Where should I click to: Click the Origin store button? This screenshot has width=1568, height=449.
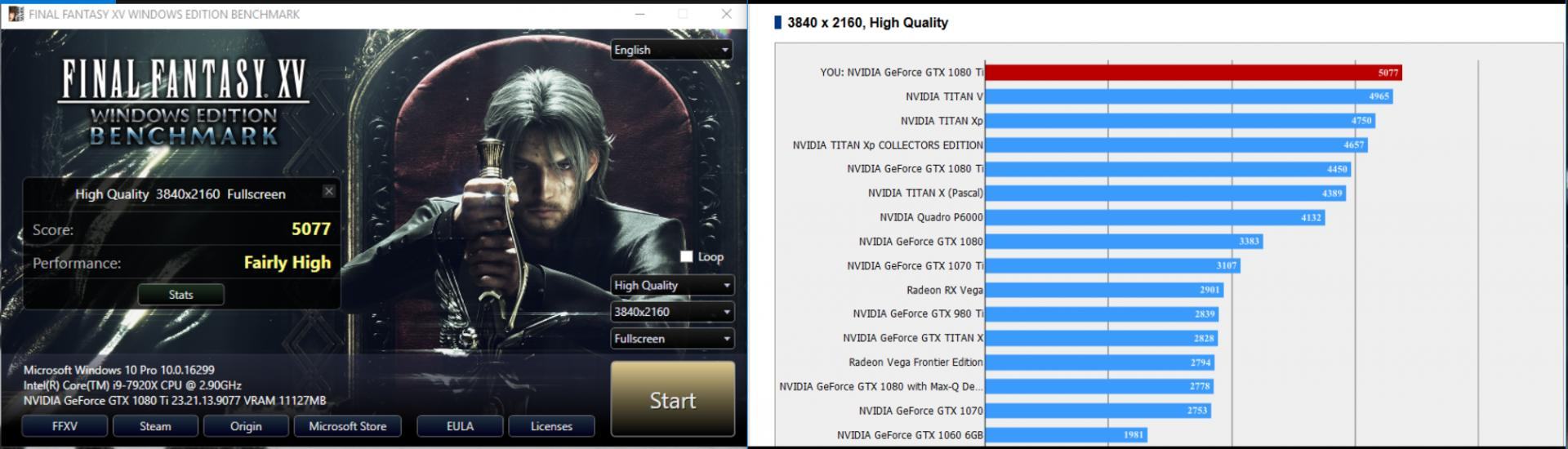(246, 426)
